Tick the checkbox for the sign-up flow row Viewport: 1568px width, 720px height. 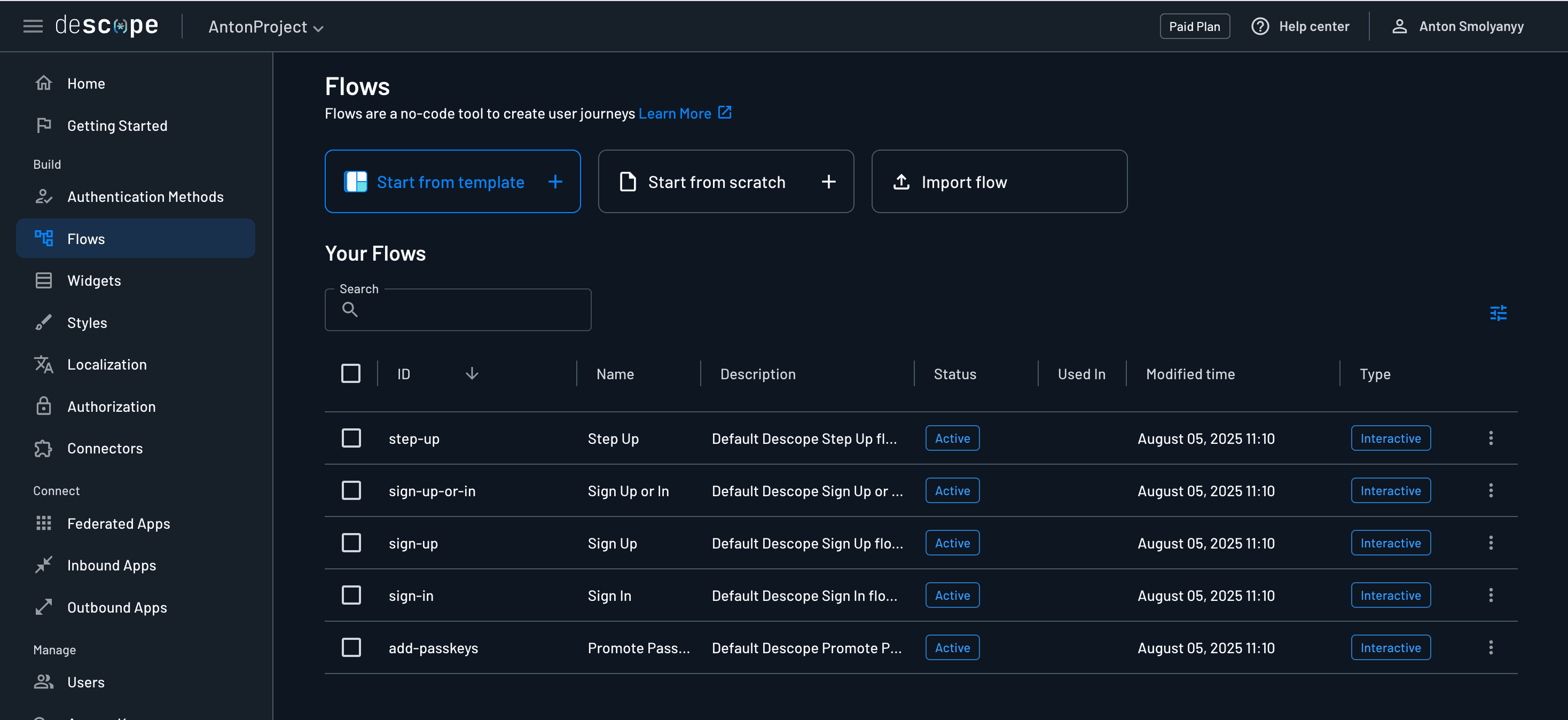coord(351,542)
